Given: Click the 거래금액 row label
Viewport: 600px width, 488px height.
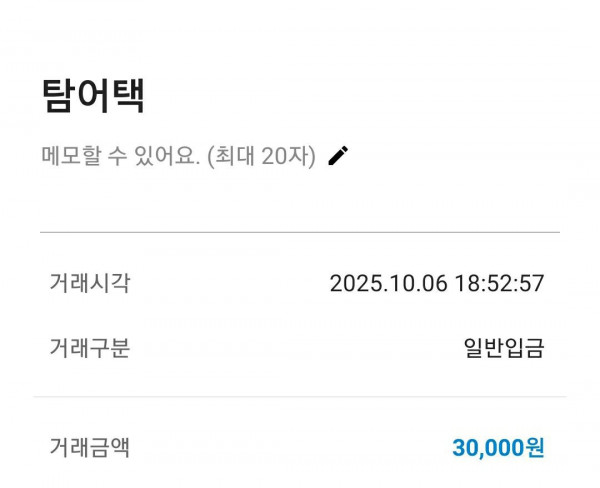Looking at the screenshot, I should pos(89,447).
